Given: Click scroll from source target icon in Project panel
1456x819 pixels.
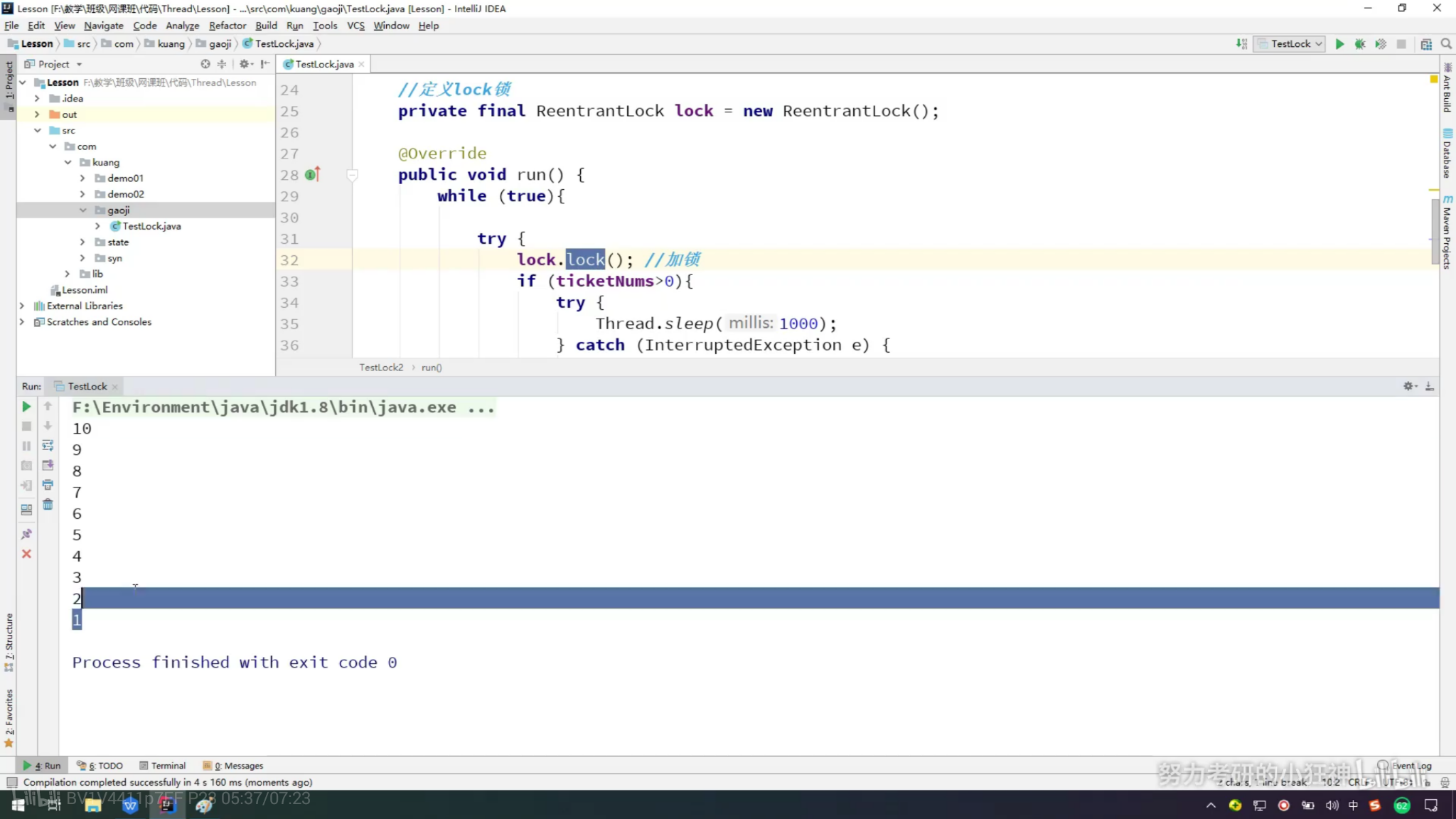Looking at the screenshot, I should click(205, 64).
